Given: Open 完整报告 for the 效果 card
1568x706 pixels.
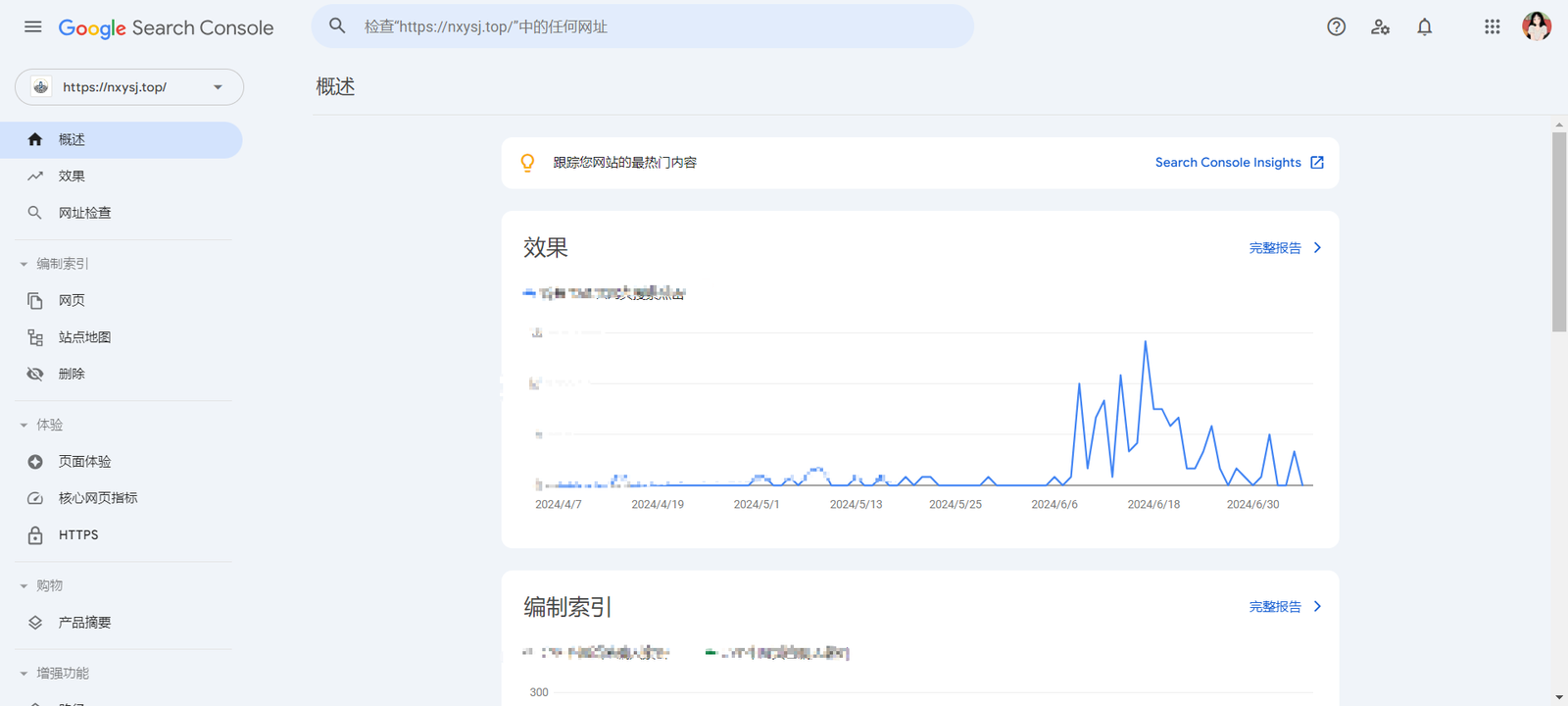Looking at the screenshot, I should (1285, 248).
